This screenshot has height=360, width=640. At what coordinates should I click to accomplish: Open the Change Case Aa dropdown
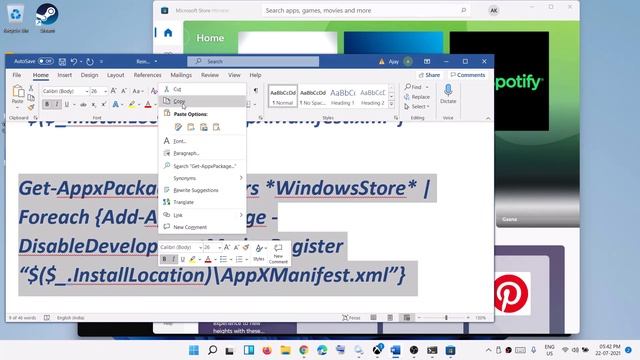138,91
